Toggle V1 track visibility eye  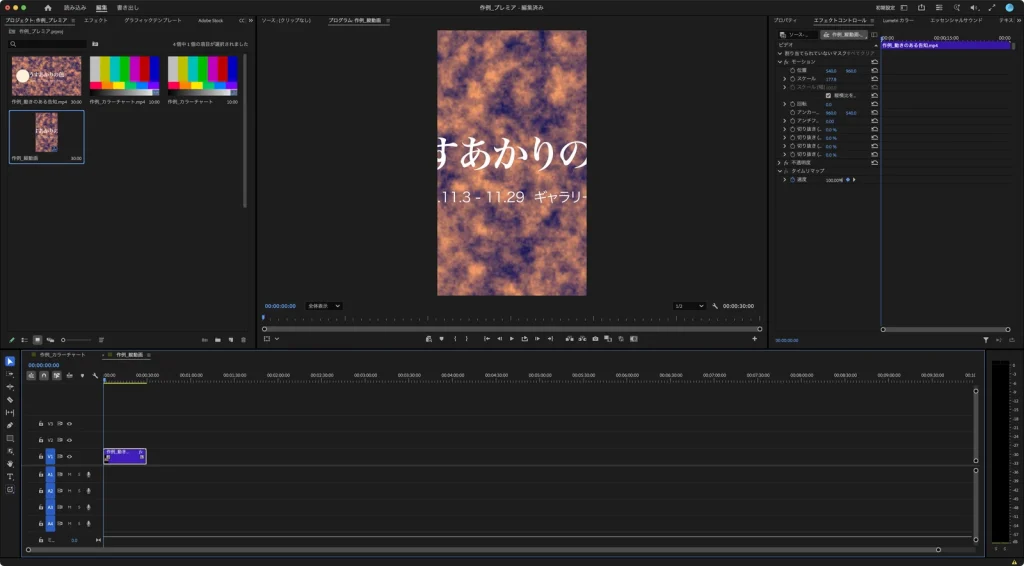69,456
